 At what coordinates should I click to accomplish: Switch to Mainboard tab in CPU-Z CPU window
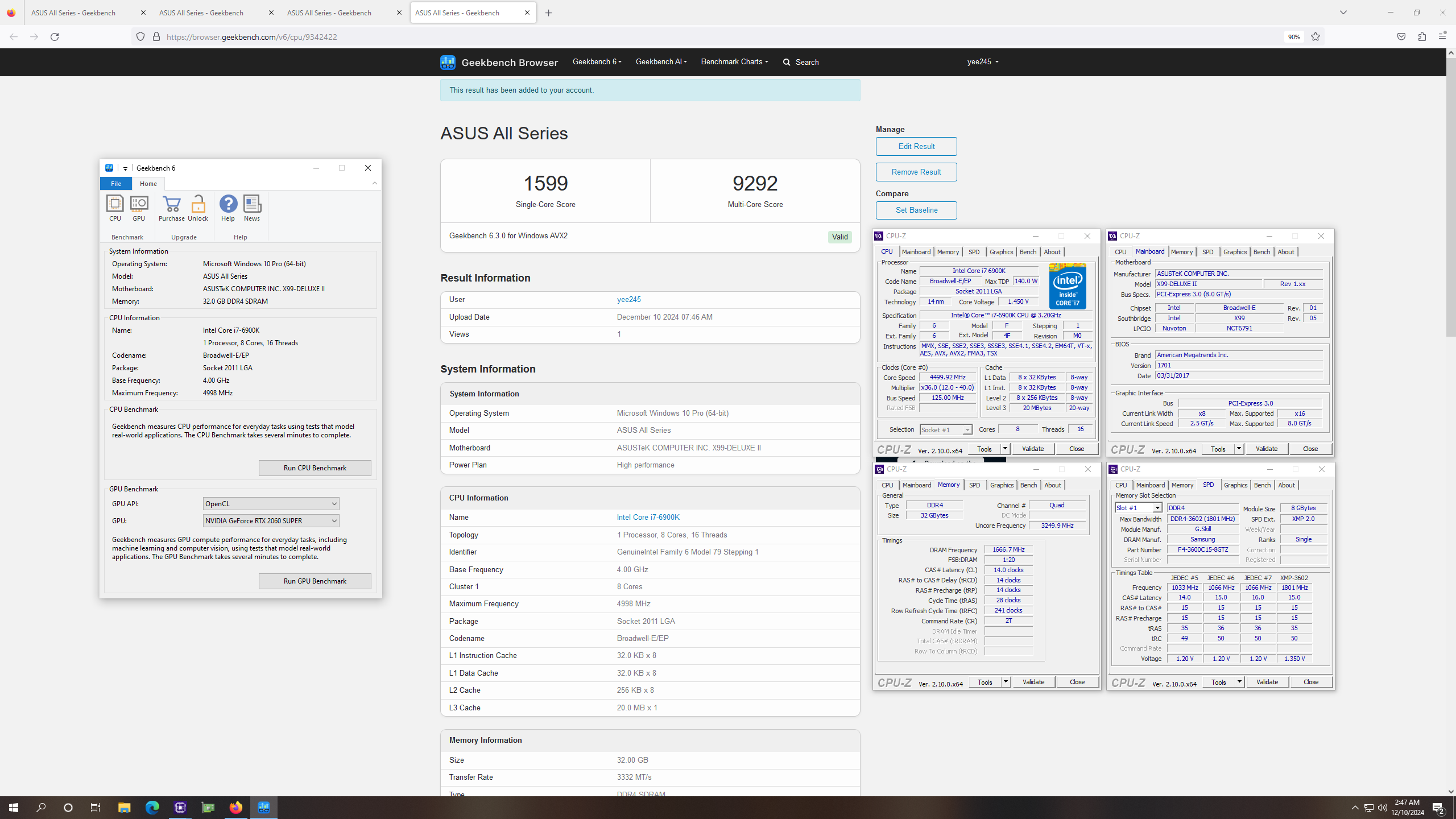(916, 252)
